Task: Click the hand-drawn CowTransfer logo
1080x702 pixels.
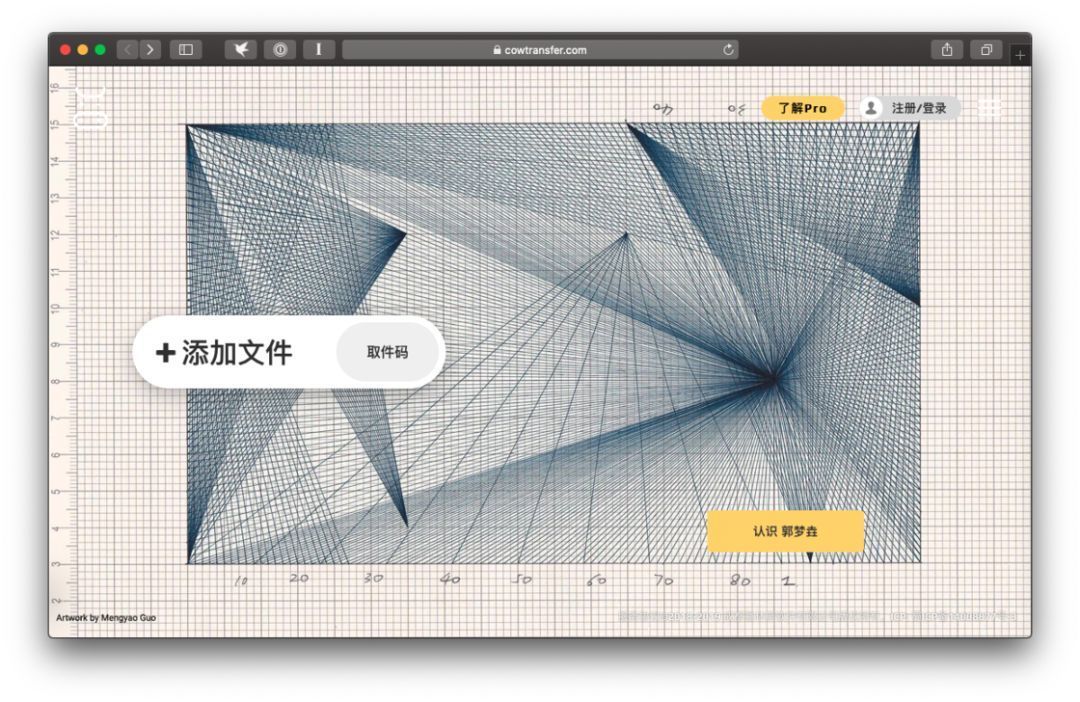Action: pos(93,105)
